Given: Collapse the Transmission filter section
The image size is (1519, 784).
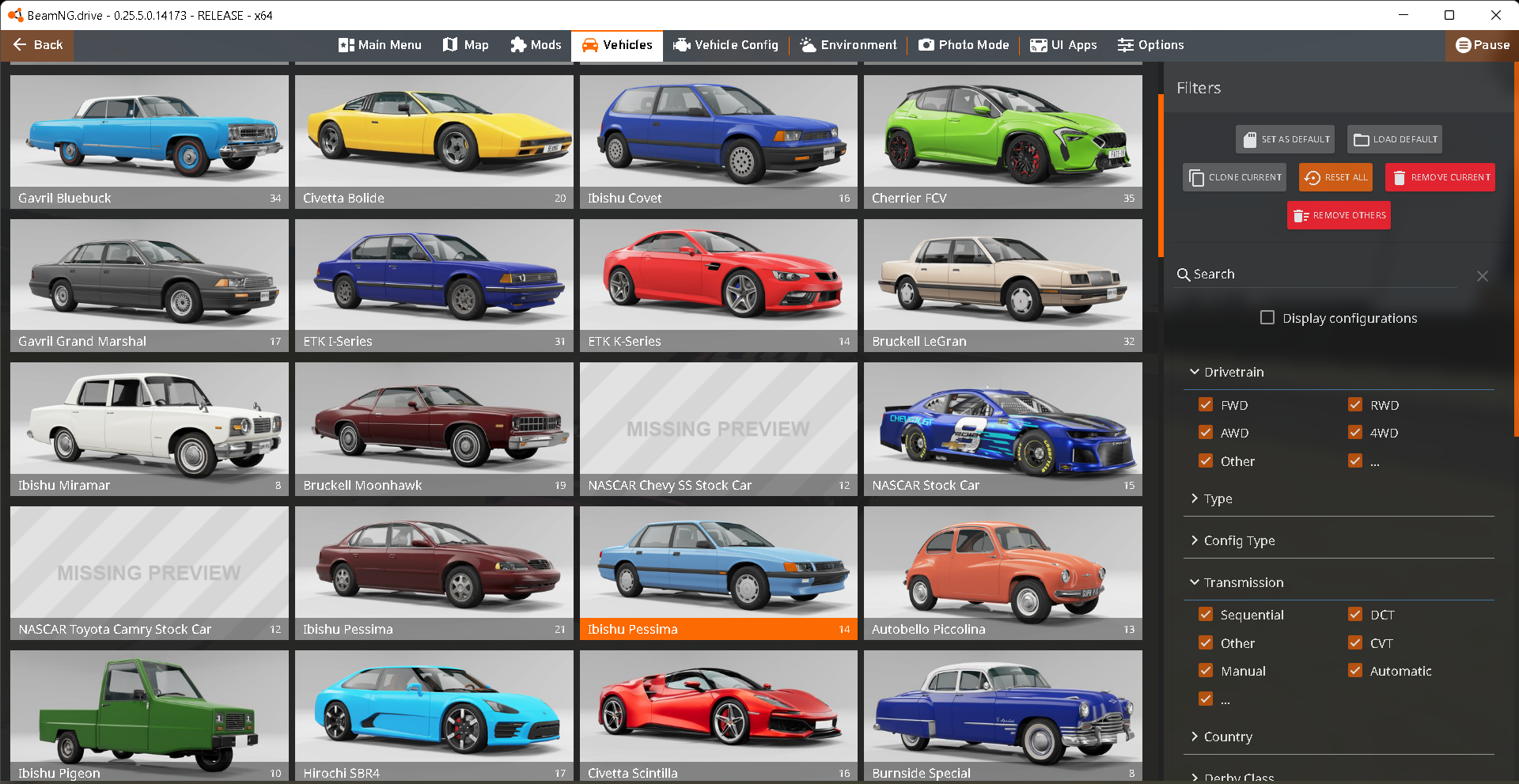Looking at the screenshot, I should pos(1339,582).
